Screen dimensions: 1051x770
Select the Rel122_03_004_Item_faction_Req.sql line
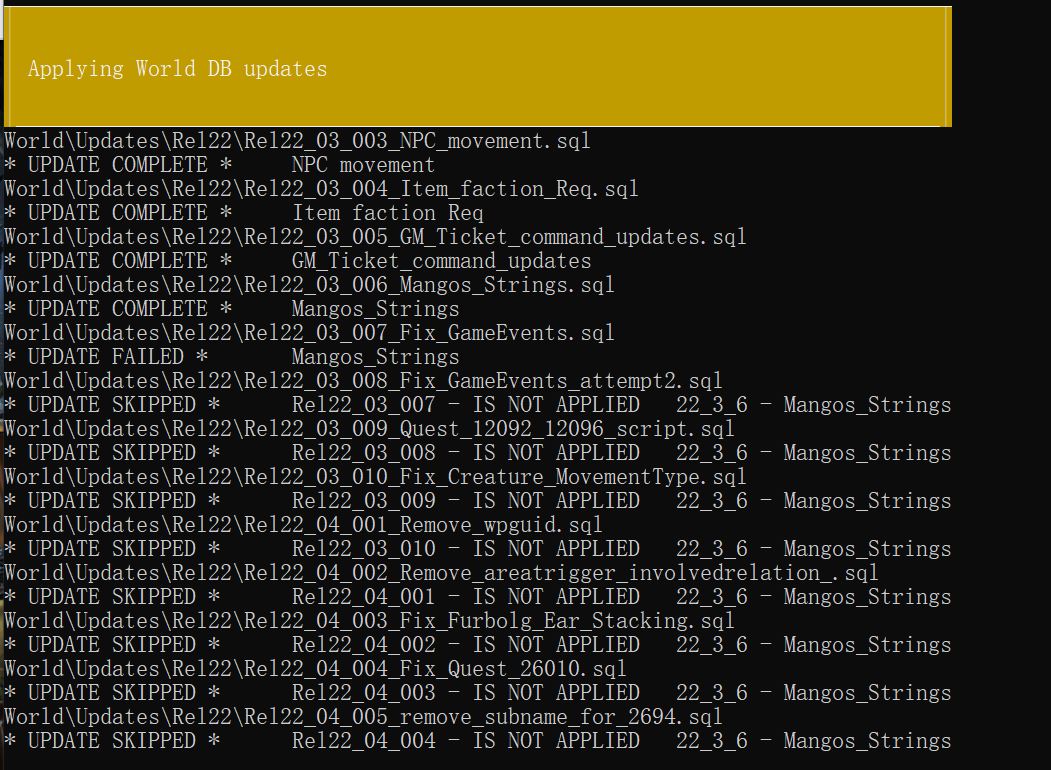[321, 189]
